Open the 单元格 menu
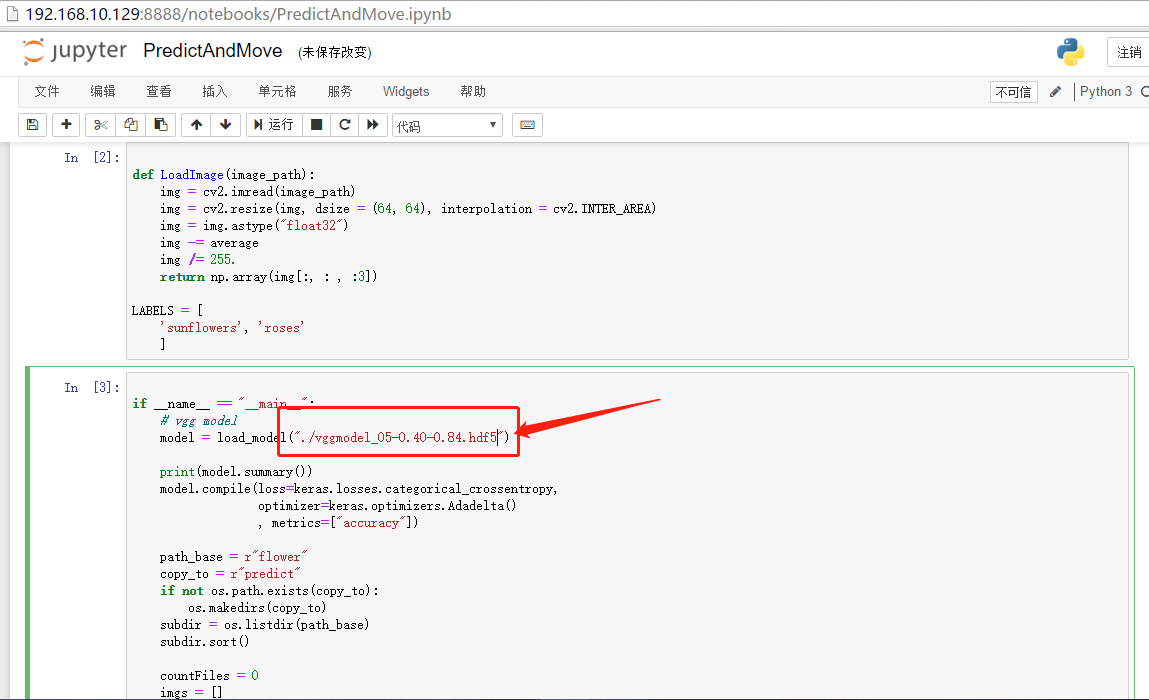The height and width of the screenshot is (700, 1149). click(277, 92)
